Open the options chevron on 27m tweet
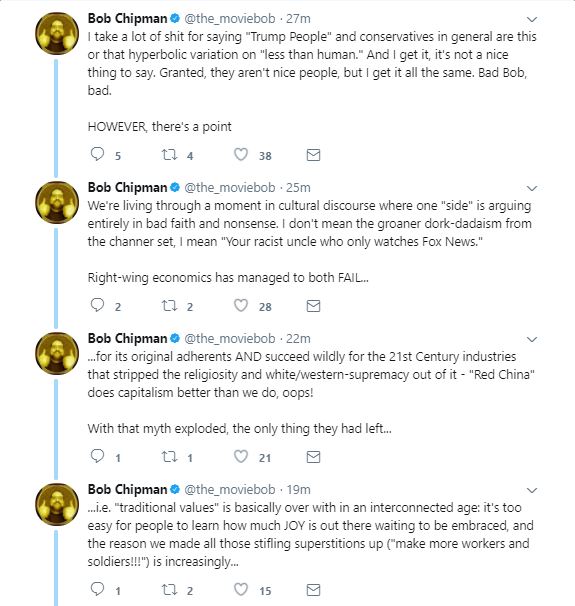This screenshot has width=575, height=606. 532,19
